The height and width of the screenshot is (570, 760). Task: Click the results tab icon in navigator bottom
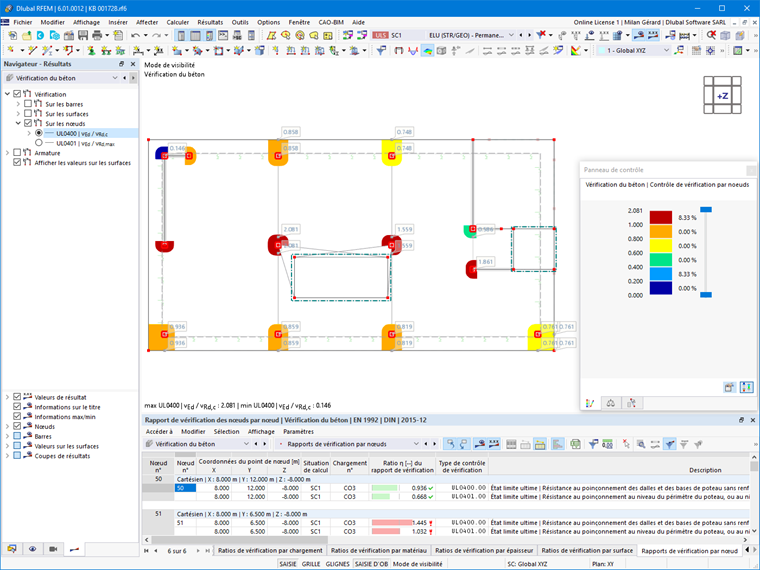(74, 549)
